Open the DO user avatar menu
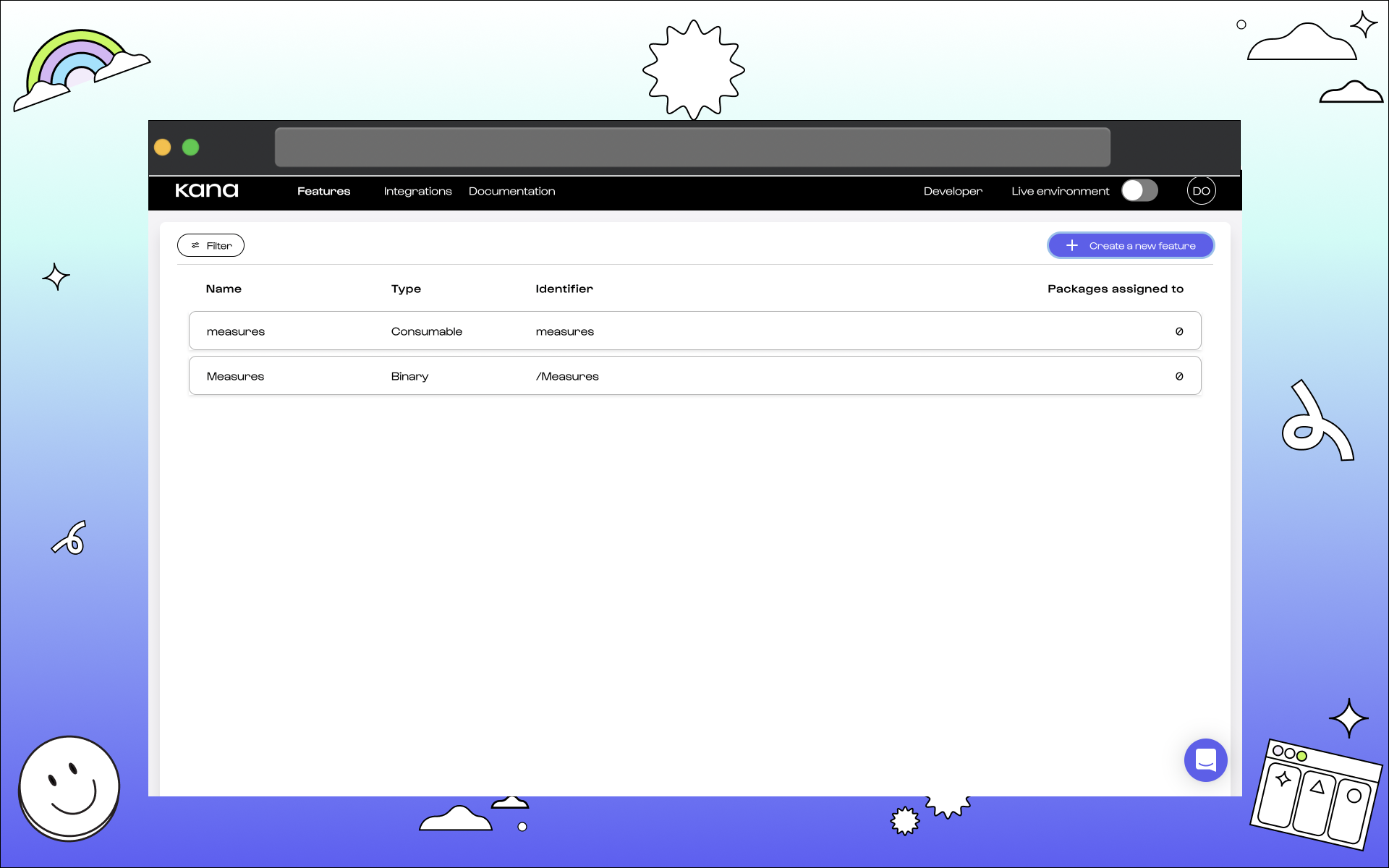Screen dimensions: 1389x868 click(1201, 191)
